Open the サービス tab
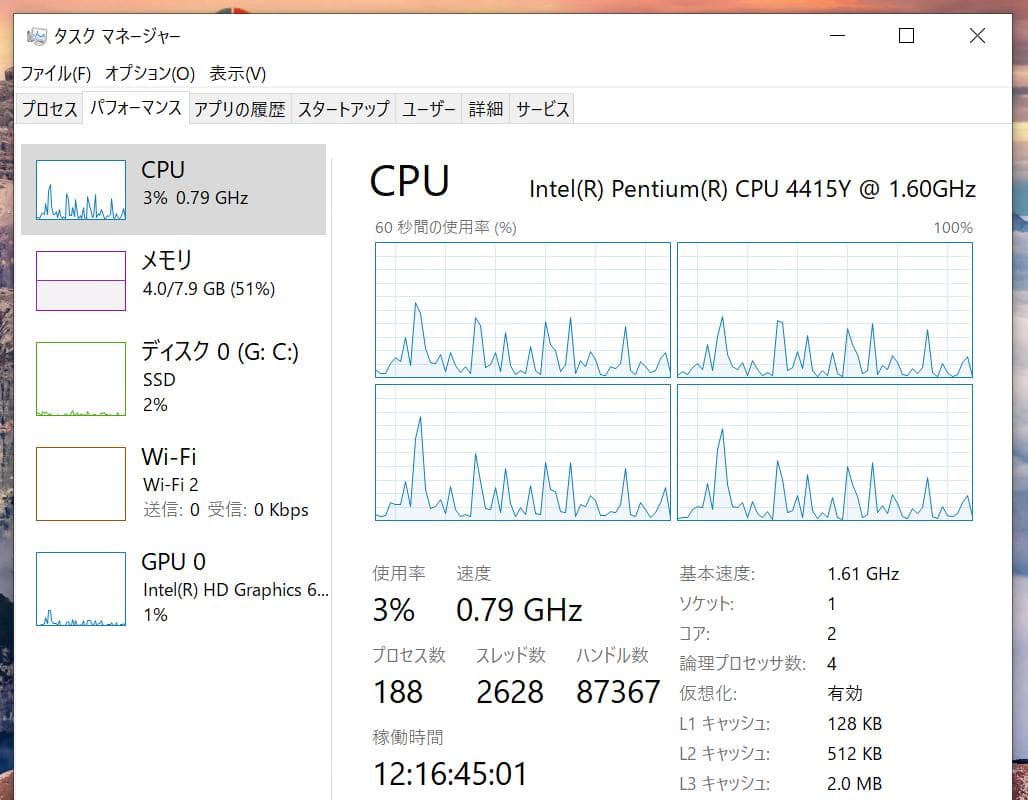 click(x=541, y=108)
